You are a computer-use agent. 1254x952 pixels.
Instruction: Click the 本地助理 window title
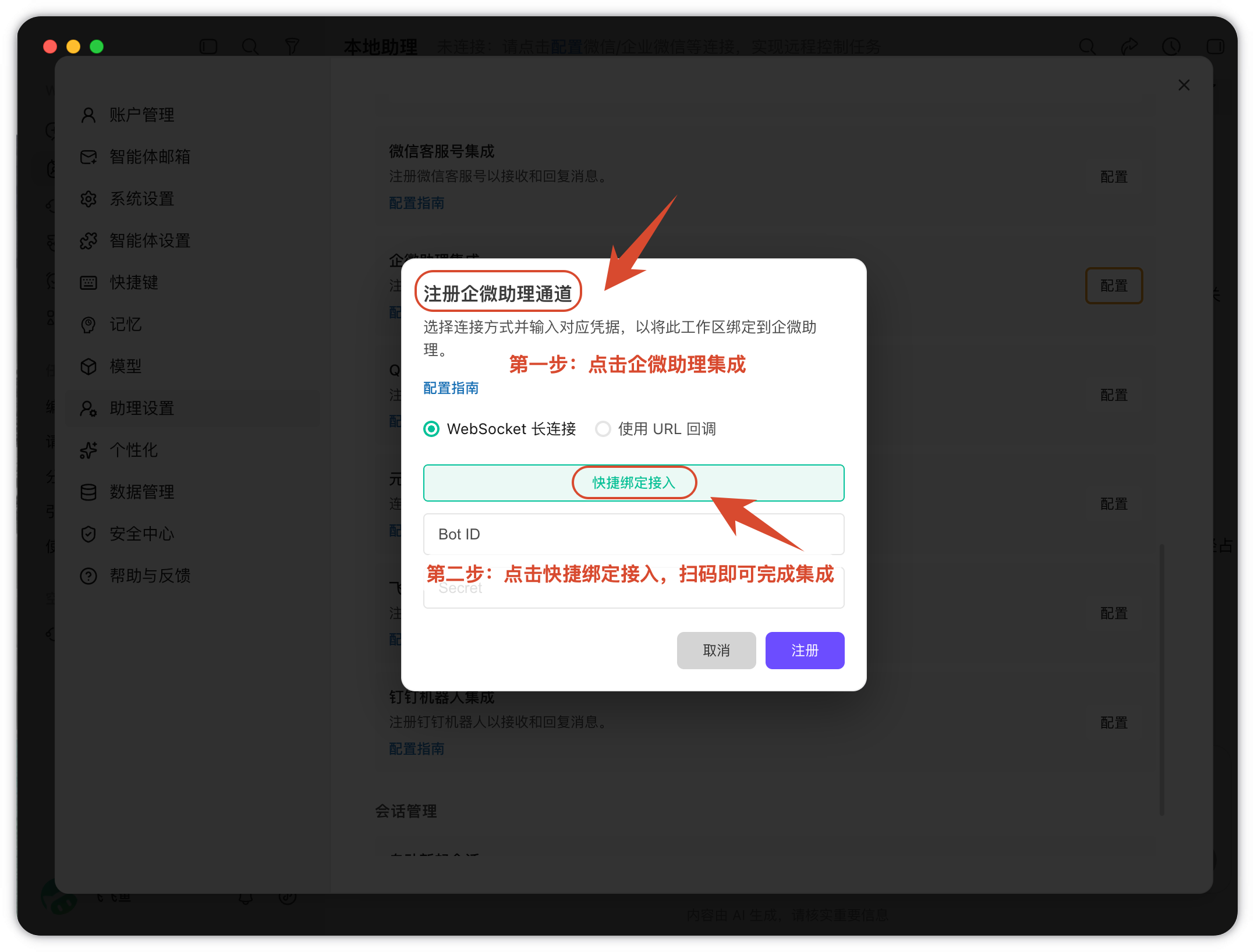click(x=380, y=47)
